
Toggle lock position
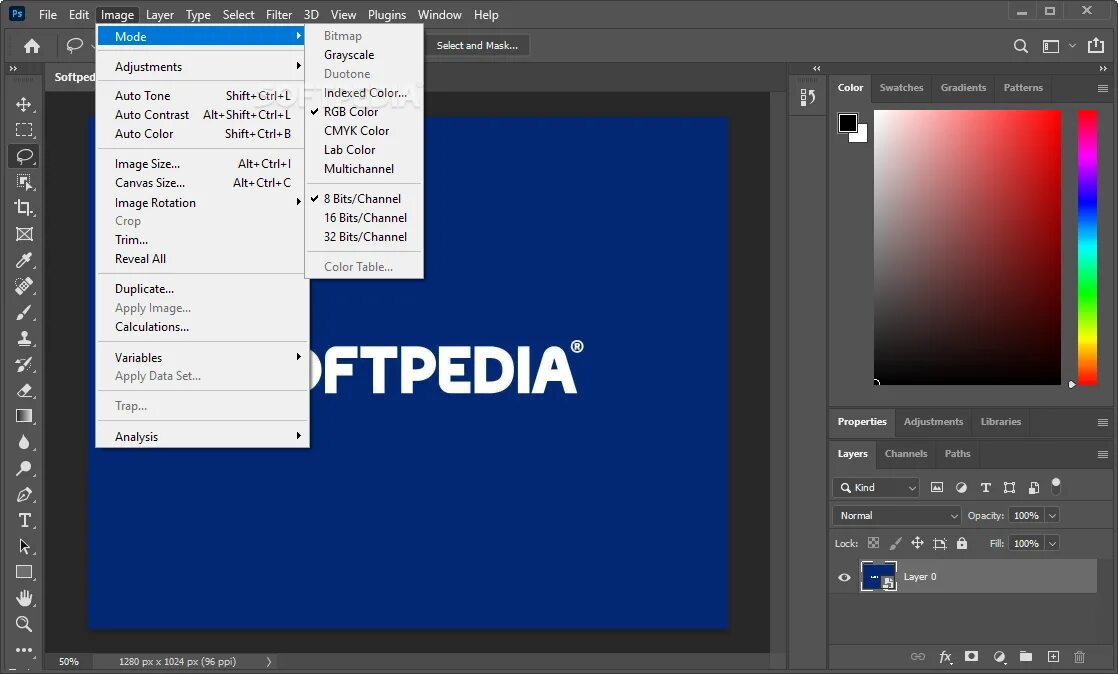pos(918,543)
